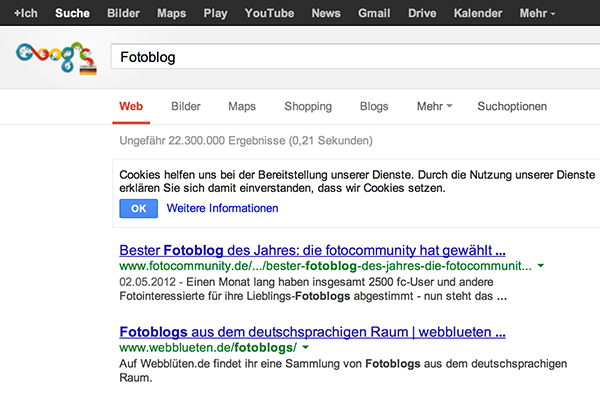Click the Fotoblog search input field
Viewport: 600px width, 400px height.
coord(355,57)
